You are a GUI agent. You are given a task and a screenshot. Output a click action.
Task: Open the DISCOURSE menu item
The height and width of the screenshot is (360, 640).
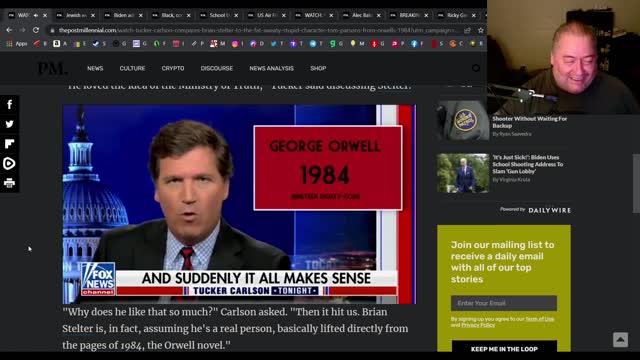(217, 68)
